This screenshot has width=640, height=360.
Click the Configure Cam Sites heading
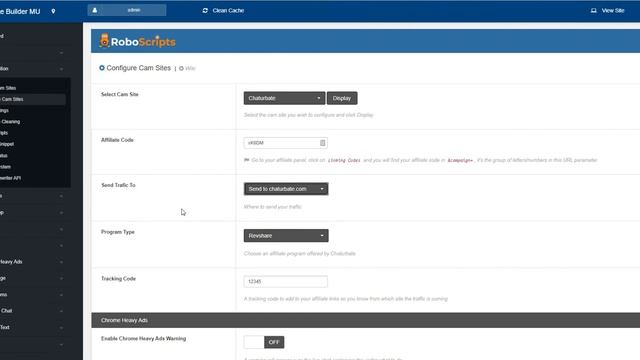coord(139,68)
